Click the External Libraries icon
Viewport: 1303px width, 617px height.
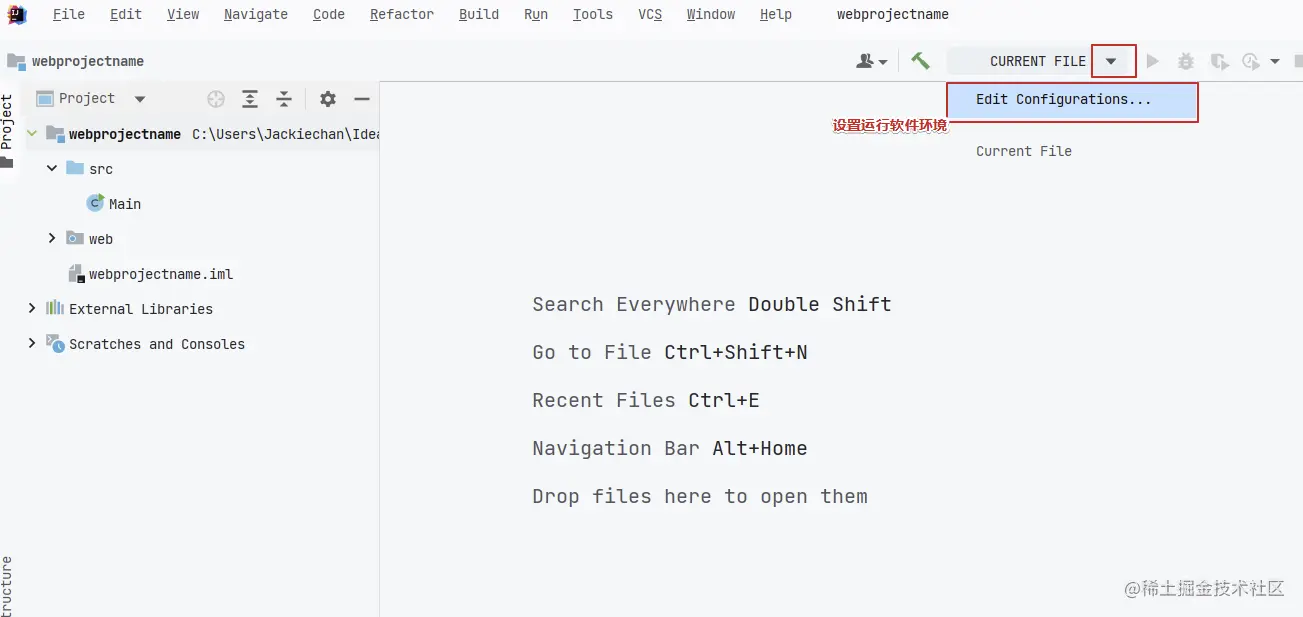(55, 308)
